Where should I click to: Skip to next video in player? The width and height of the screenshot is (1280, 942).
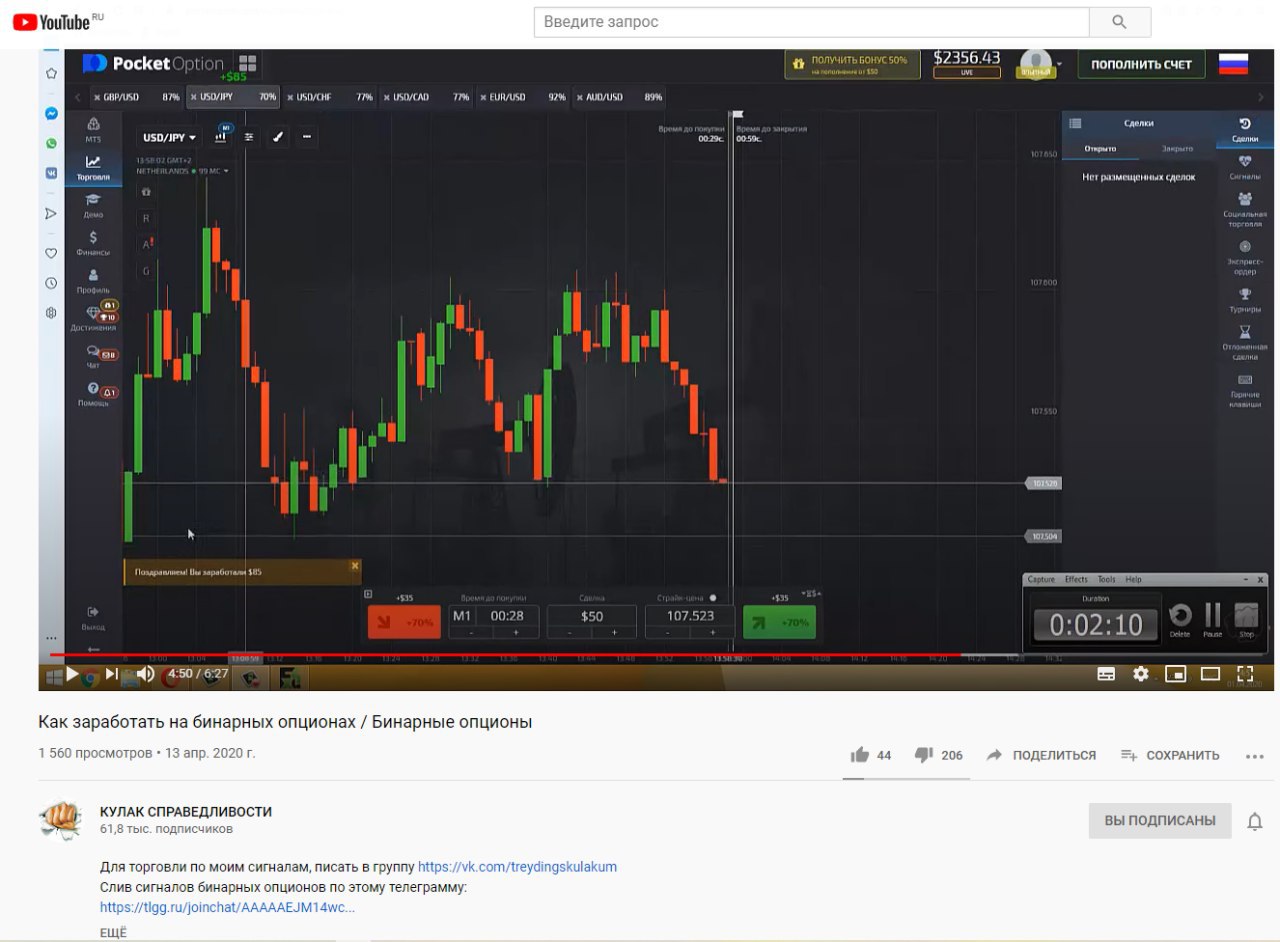pos(112,674)
